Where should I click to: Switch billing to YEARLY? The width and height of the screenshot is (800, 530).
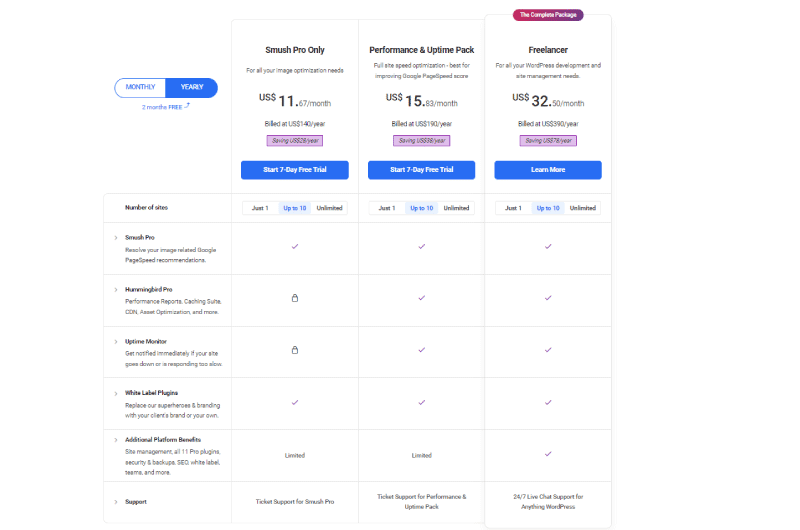pyautogui.click(x=192, y=87)
